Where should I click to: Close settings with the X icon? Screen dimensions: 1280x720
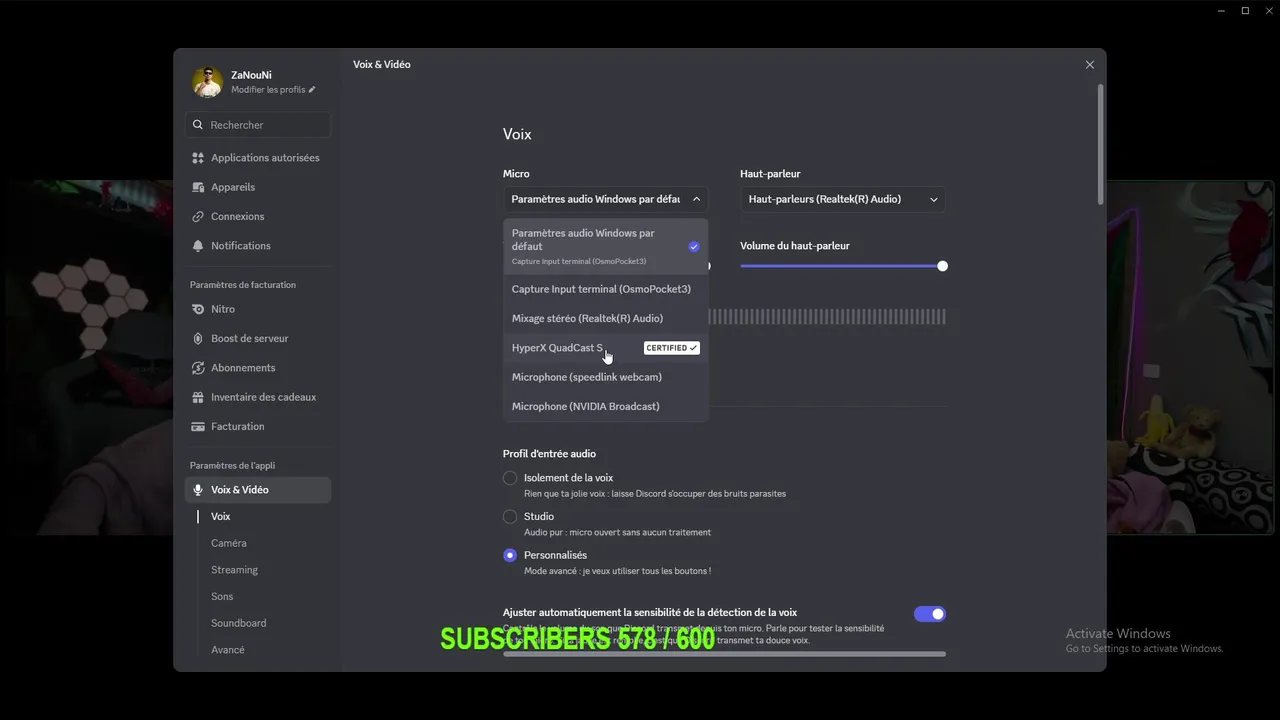pos(1090,64)
